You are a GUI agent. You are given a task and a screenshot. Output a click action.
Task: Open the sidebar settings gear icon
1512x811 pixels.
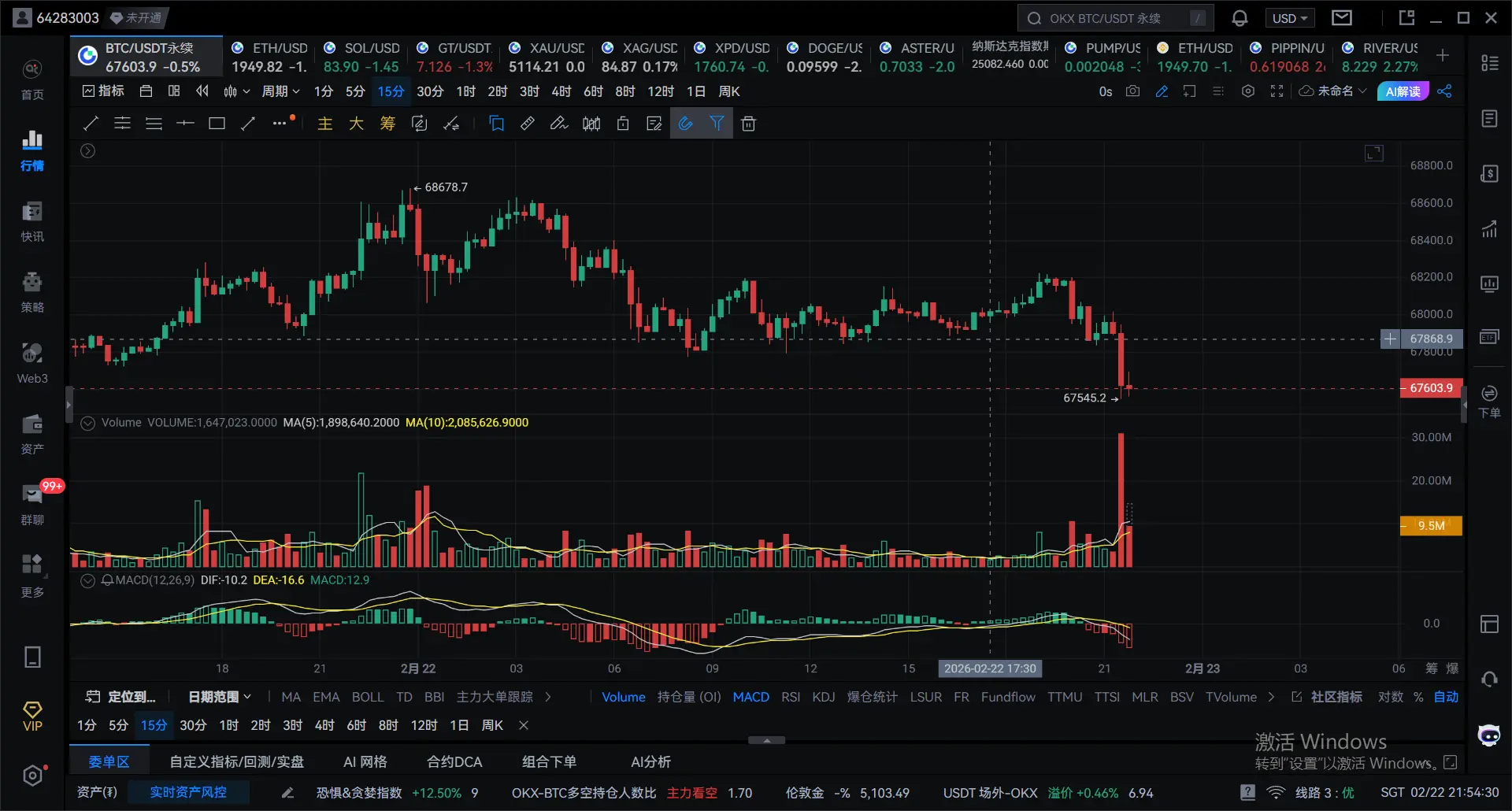[x=32, y=776]
